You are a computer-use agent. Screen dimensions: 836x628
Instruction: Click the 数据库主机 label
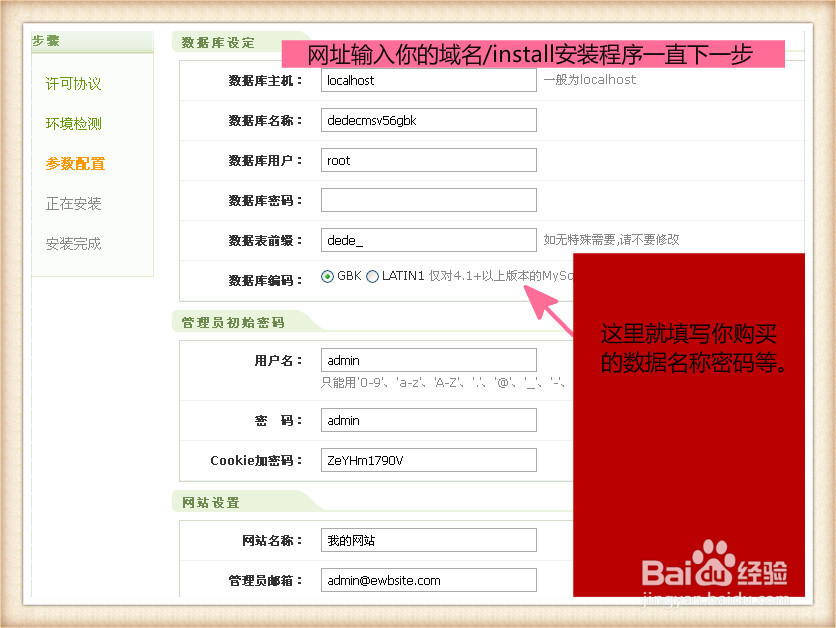pos(265,80)
